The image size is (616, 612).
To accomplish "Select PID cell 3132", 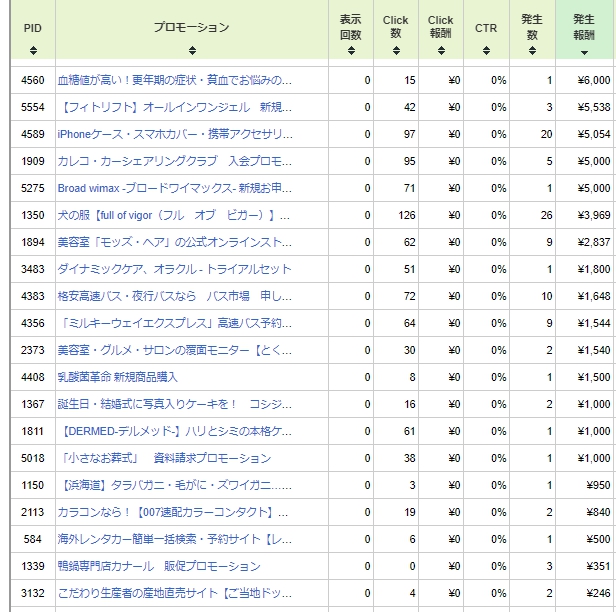I will (33, 593).
